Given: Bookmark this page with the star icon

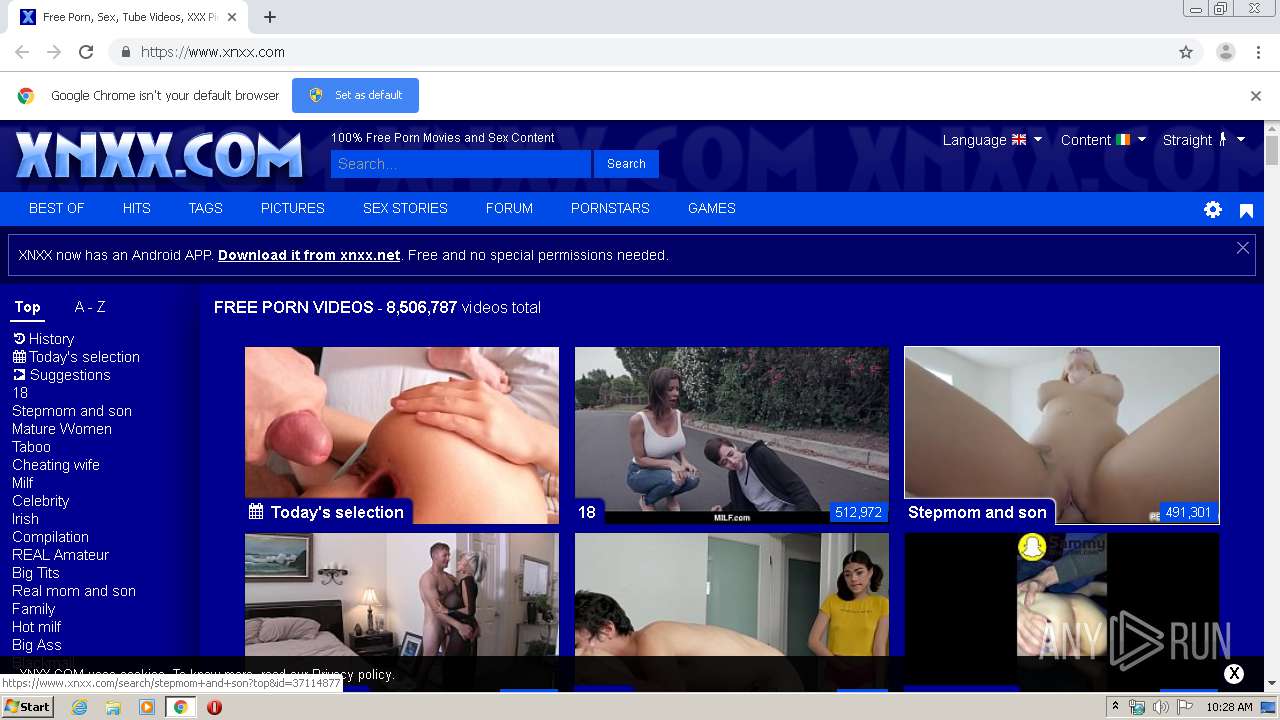Looking at the screenshot, I should coord(1186,52).
